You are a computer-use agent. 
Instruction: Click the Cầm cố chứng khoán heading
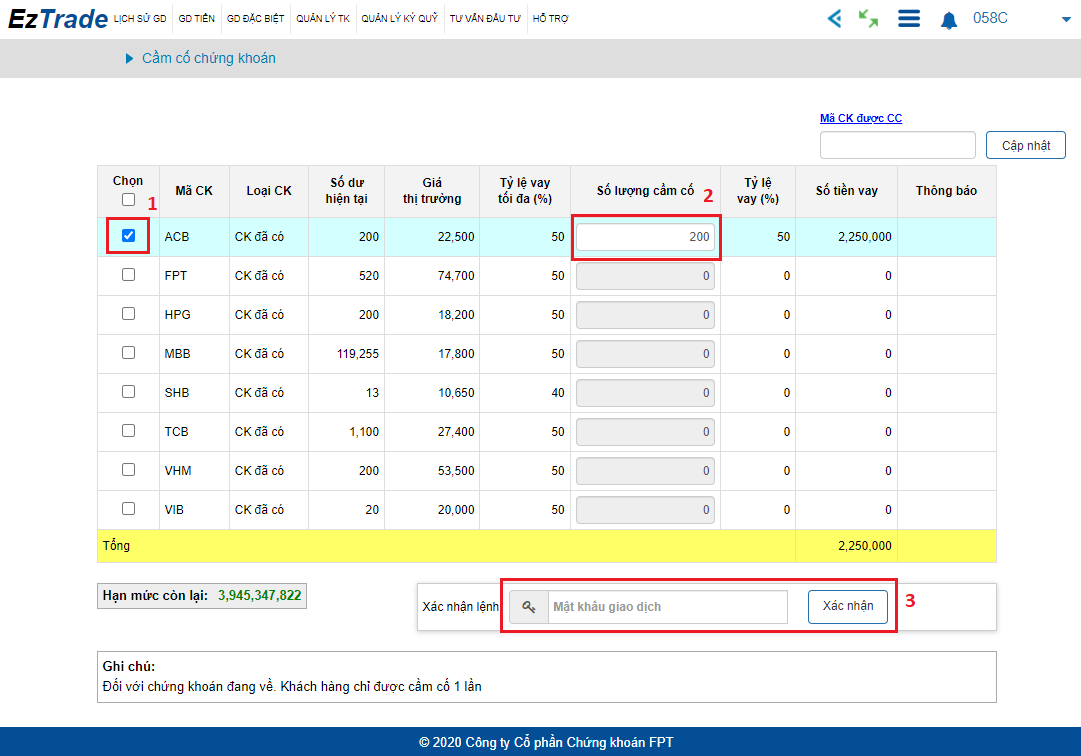click(x=209, y=59)
